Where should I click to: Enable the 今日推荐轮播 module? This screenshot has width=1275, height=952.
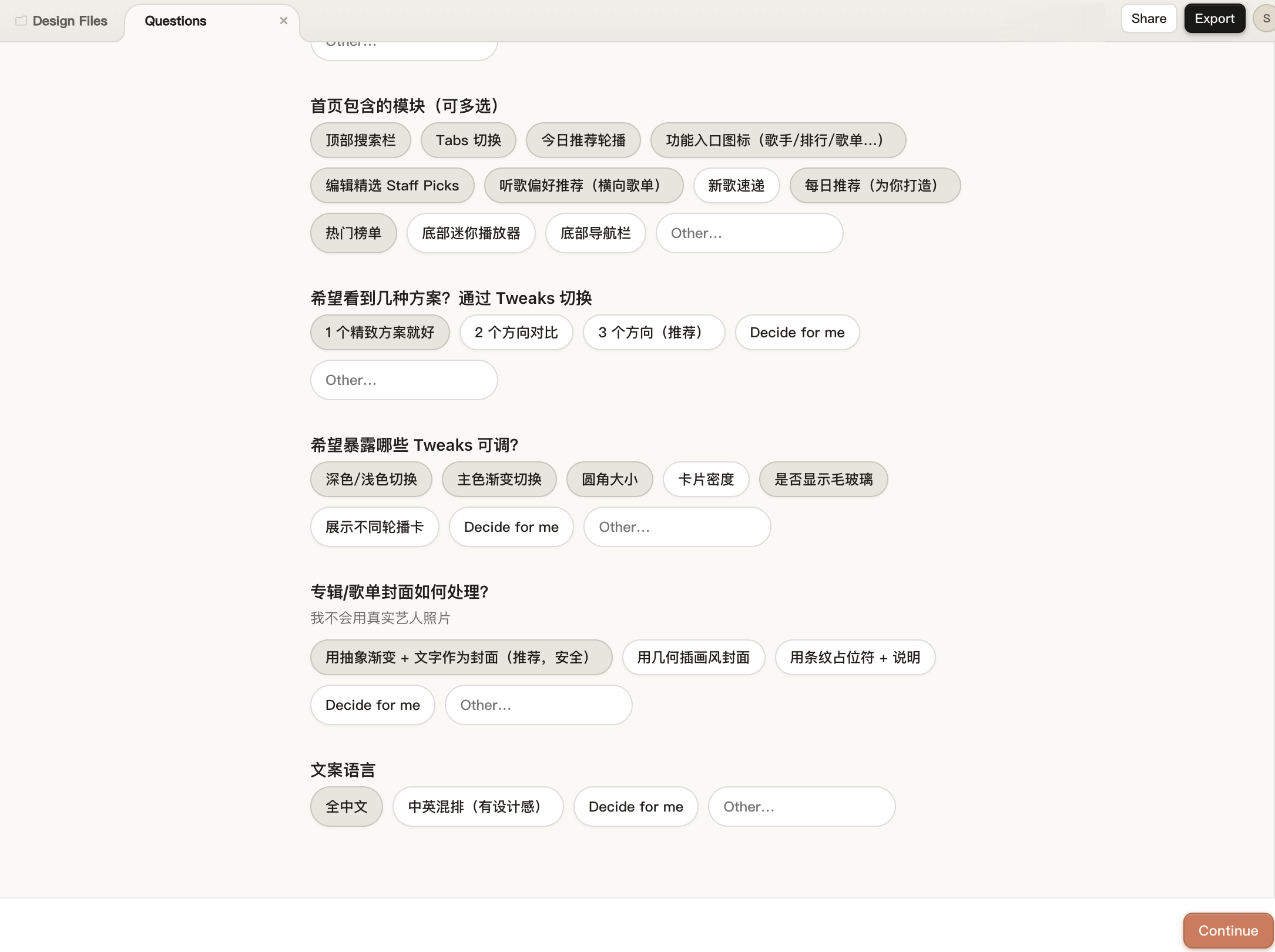[583, 140]
